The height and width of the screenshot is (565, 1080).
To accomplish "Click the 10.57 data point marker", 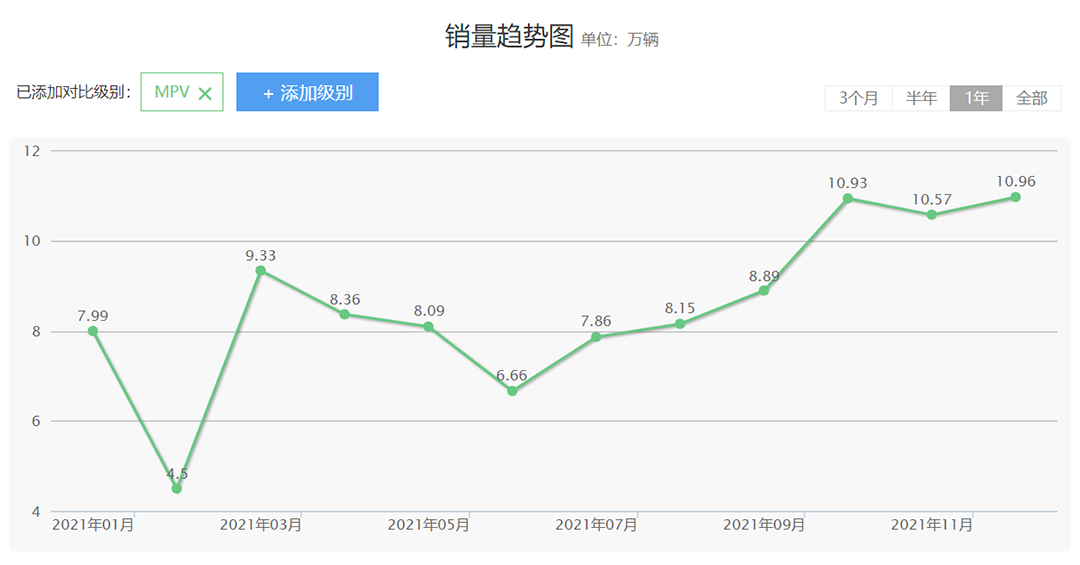I will [x=932, y=215].
